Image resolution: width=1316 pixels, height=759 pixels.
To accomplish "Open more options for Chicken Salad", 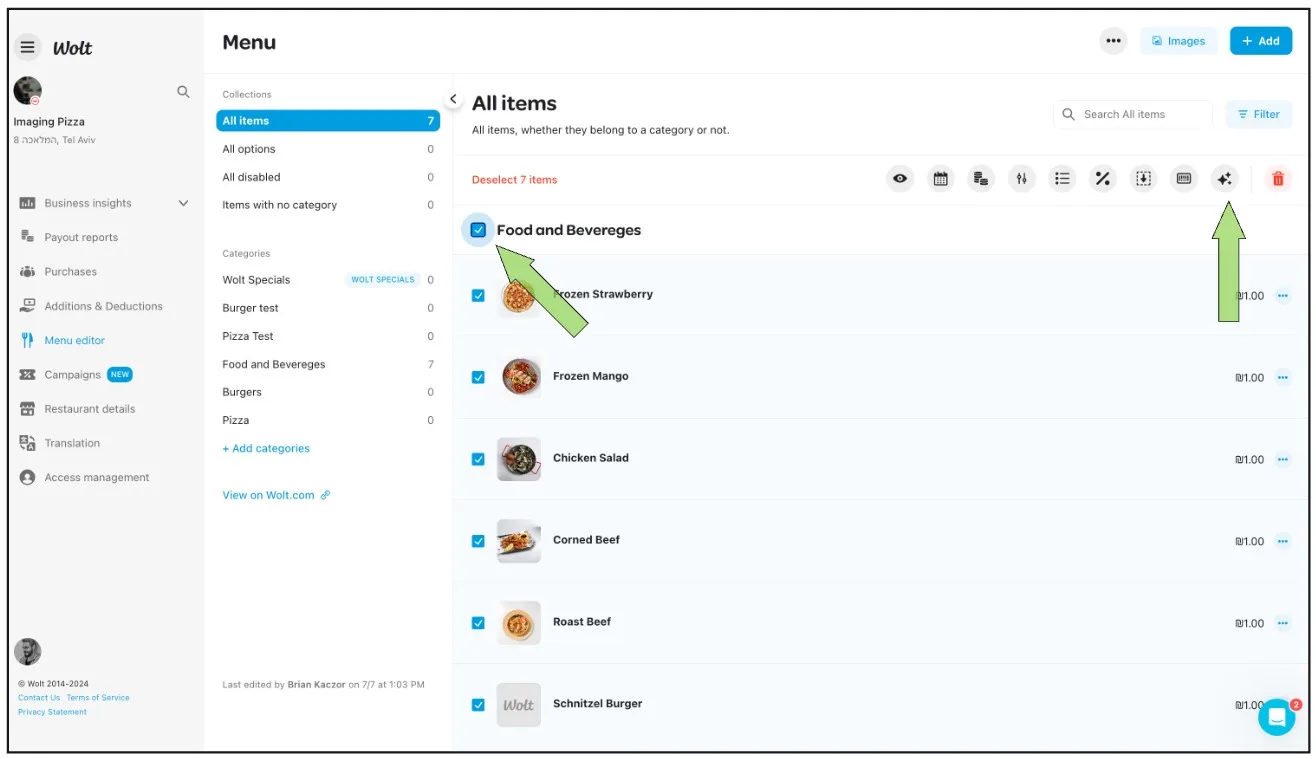I will (x=1283, y=459).
